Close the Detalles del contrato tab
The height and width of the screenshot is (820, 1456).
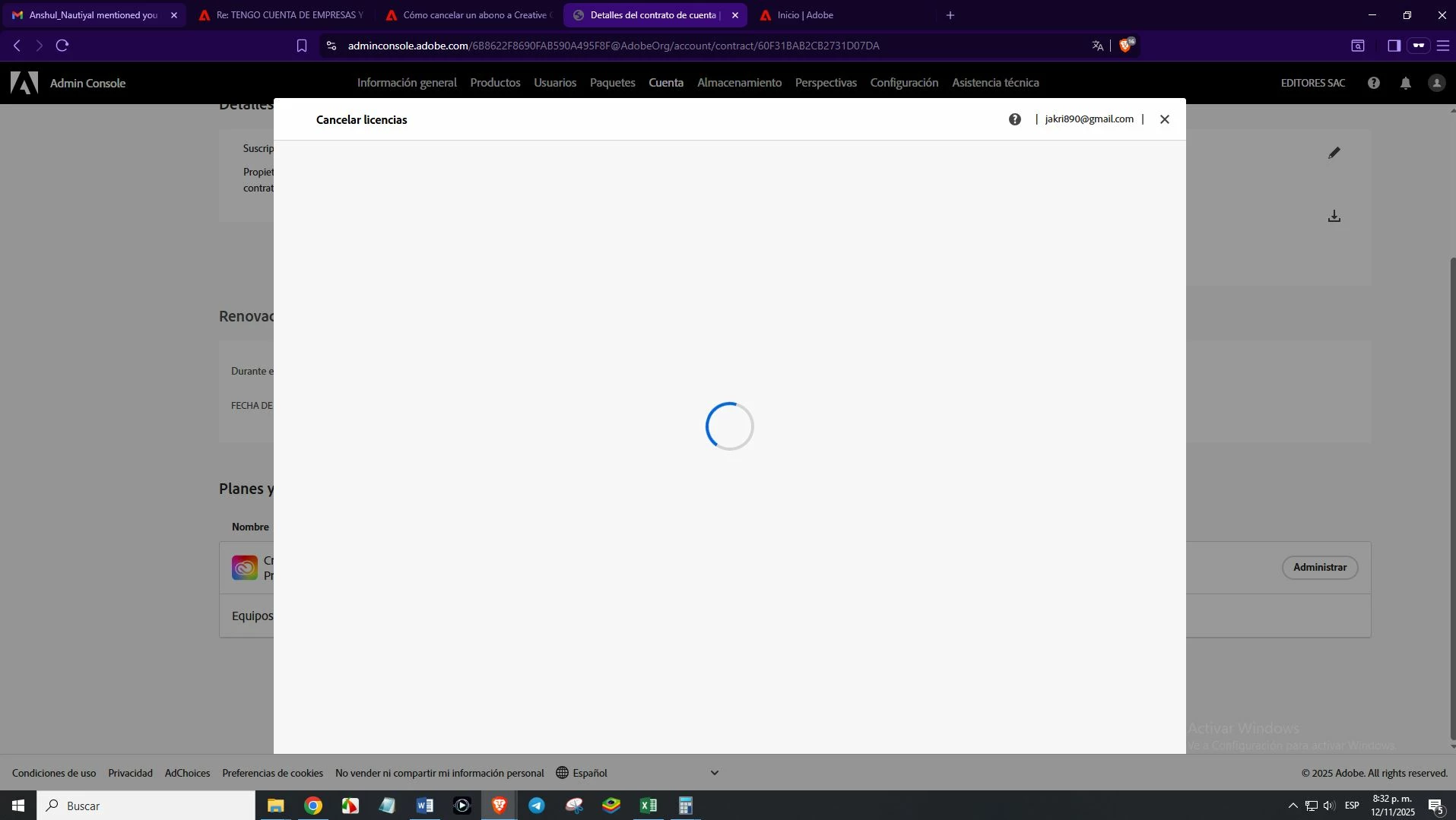734,15
